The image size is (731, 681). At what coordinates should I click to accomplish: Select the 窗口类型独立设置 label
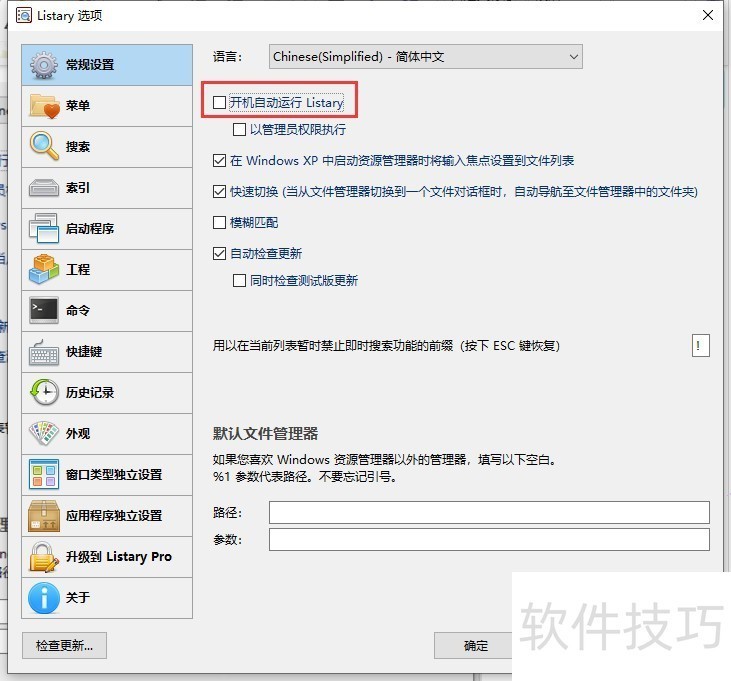[x=114, y=475]
